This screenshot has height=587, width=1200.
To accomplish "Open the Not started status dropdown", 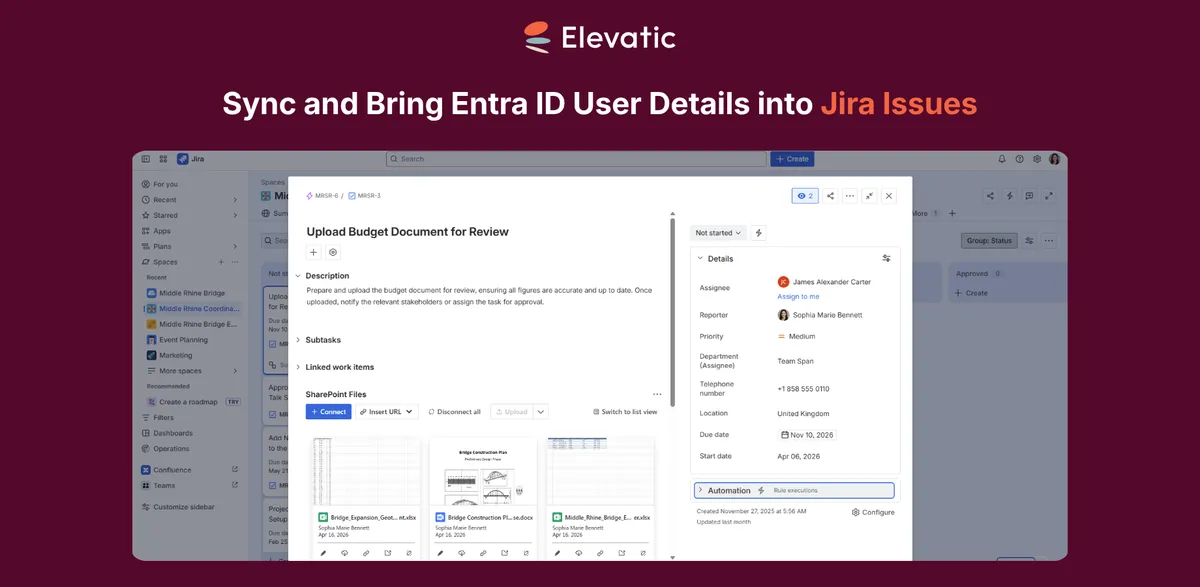I will (719, 233).
